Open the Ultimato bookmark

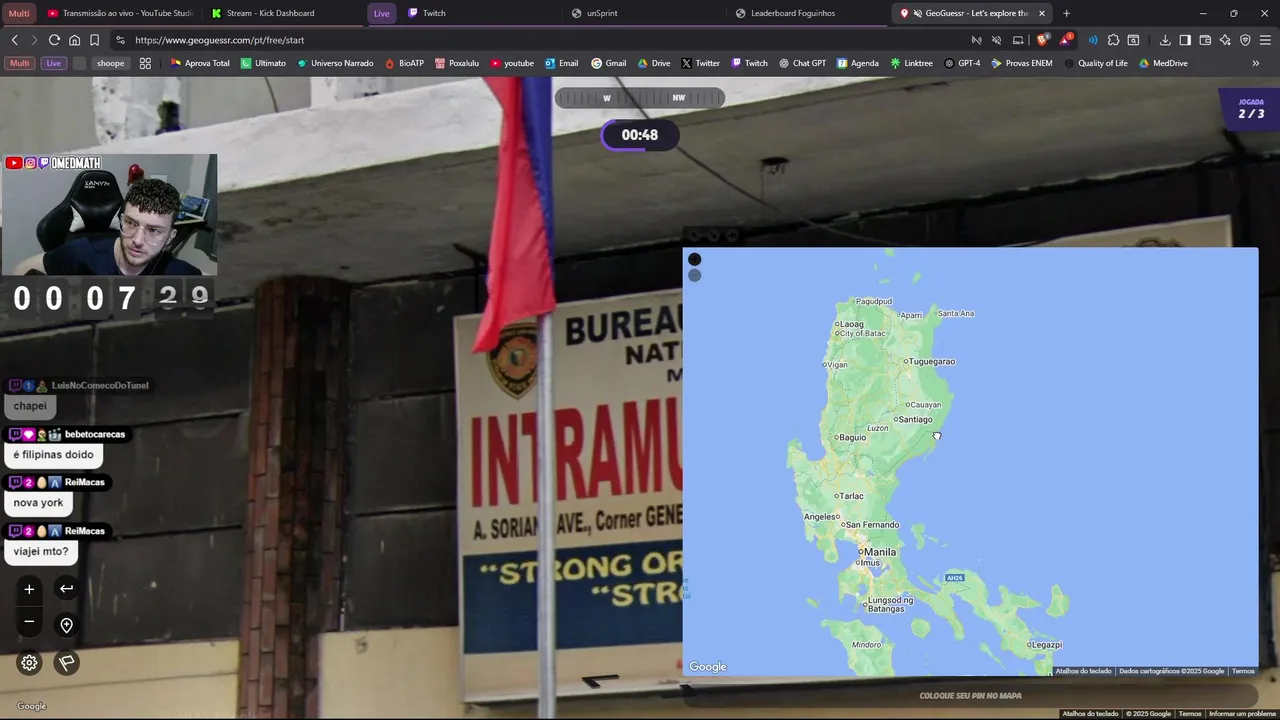[x=263, y=63]
